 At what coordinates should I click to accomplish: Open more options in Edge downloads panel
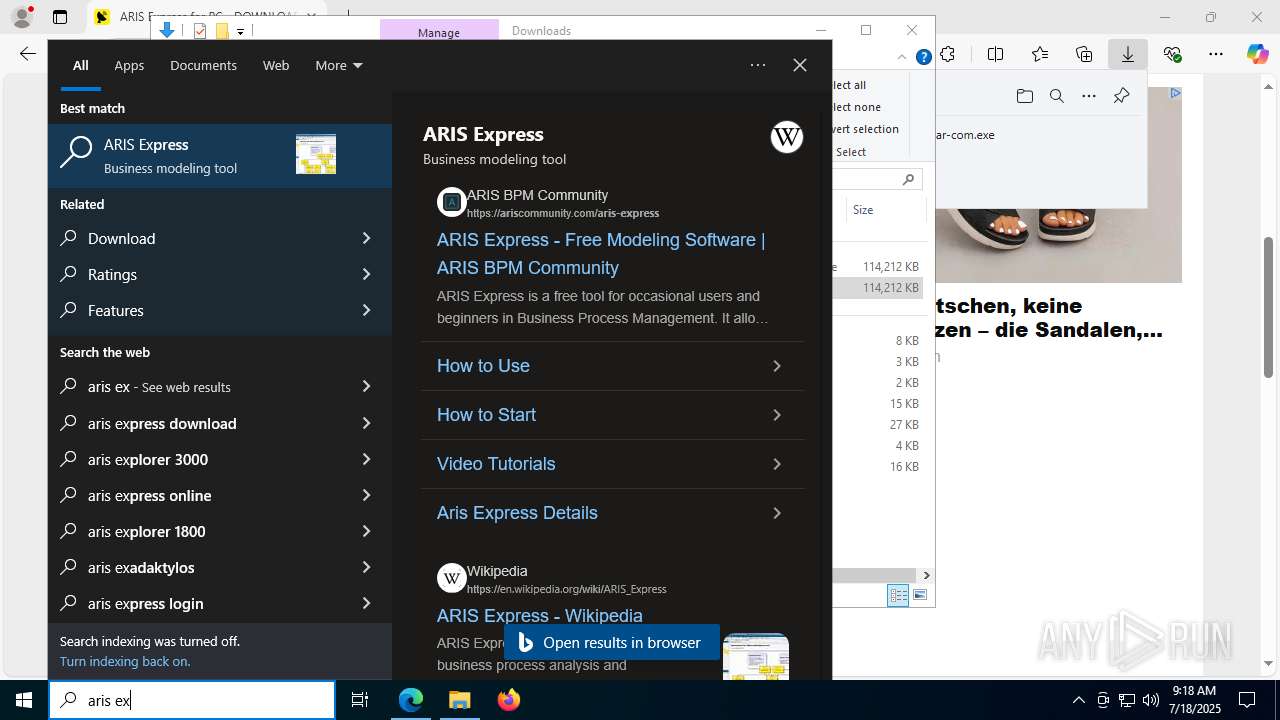[1089, 96]
